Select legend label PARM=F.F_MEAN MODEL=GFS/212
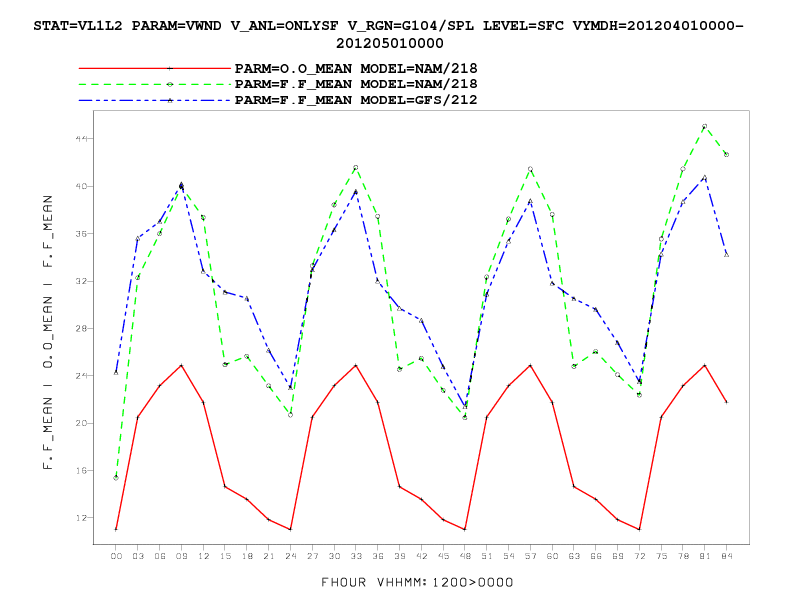This screenshot has width=792, height=612. [356, 100]
